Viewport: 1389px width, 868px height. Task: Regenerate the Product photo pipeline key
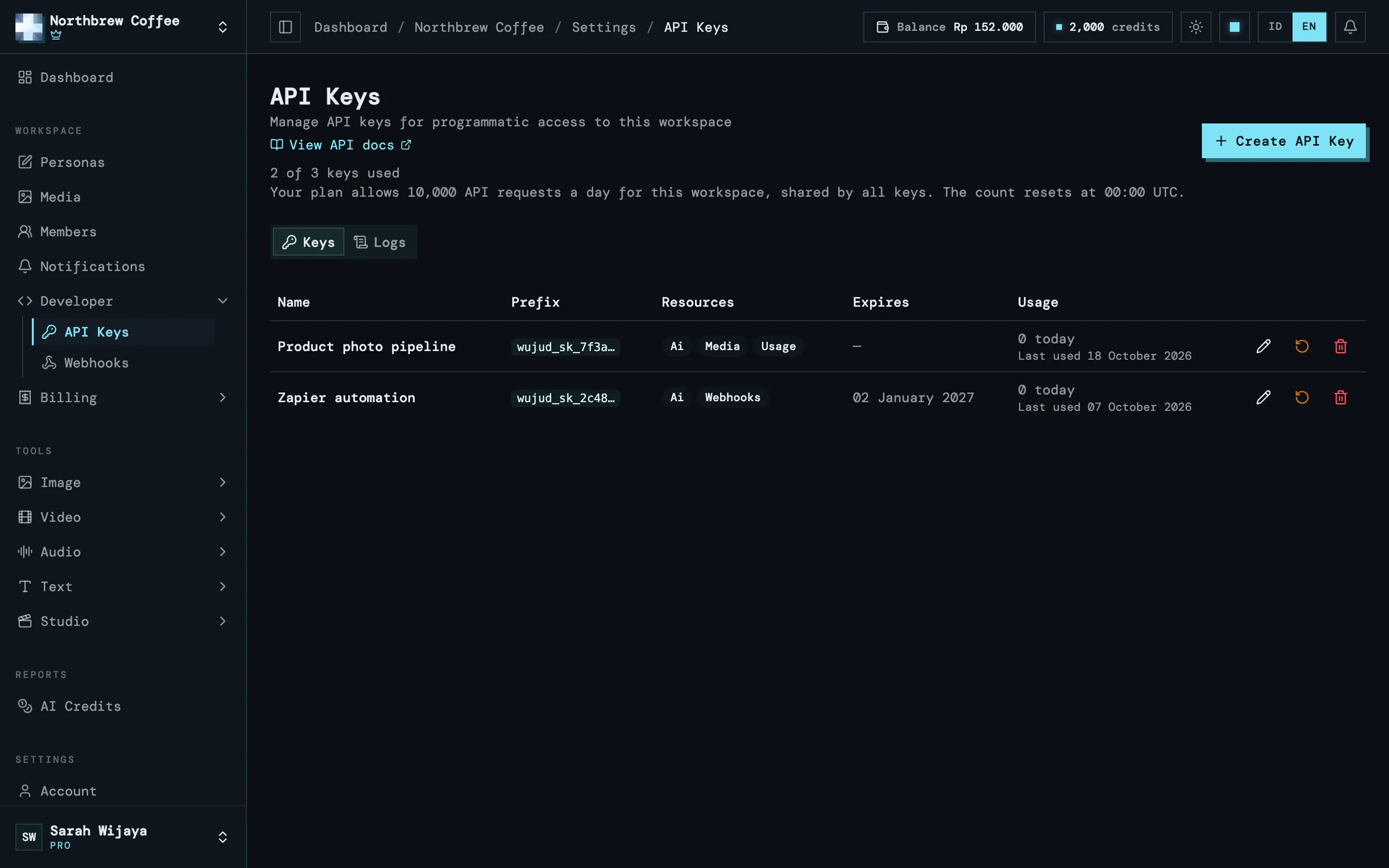click(1302, 346)
